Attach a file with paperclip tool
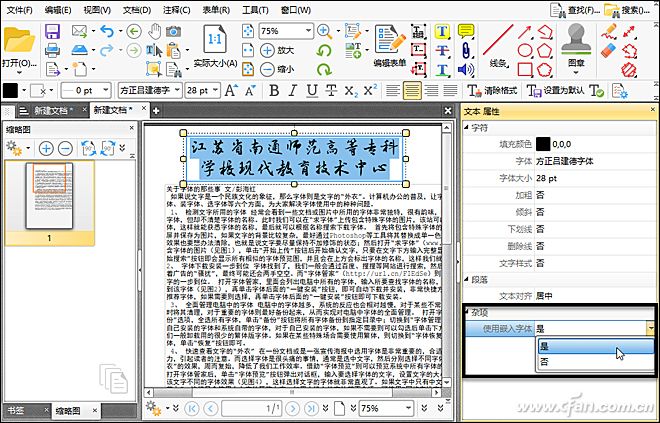Viewport: 660px width, 423px height. 466,50
